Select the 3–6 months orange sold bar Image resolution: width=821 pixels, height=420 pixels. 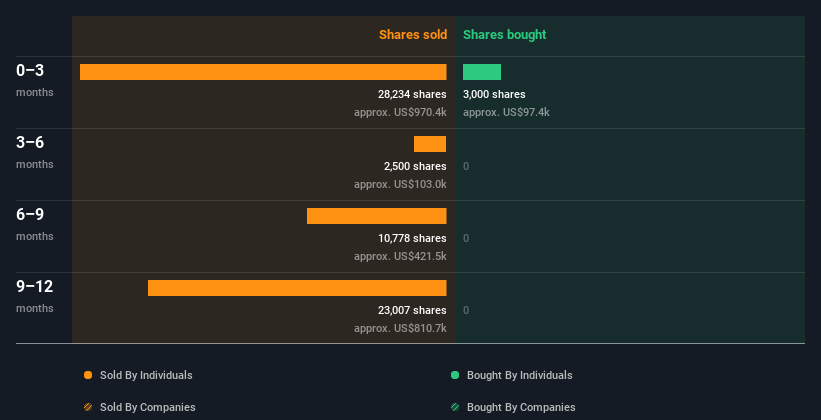coord(430,144)
